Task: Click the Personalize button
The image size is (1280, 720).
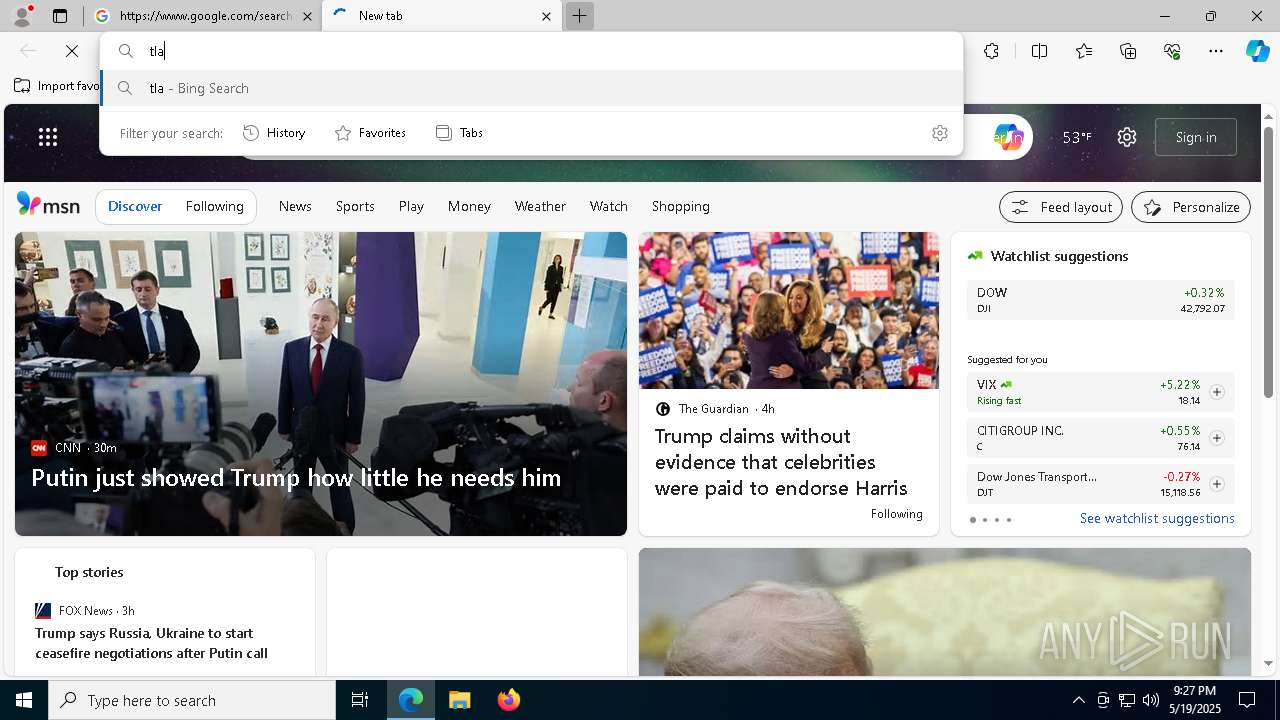Action: (1191, 207)
